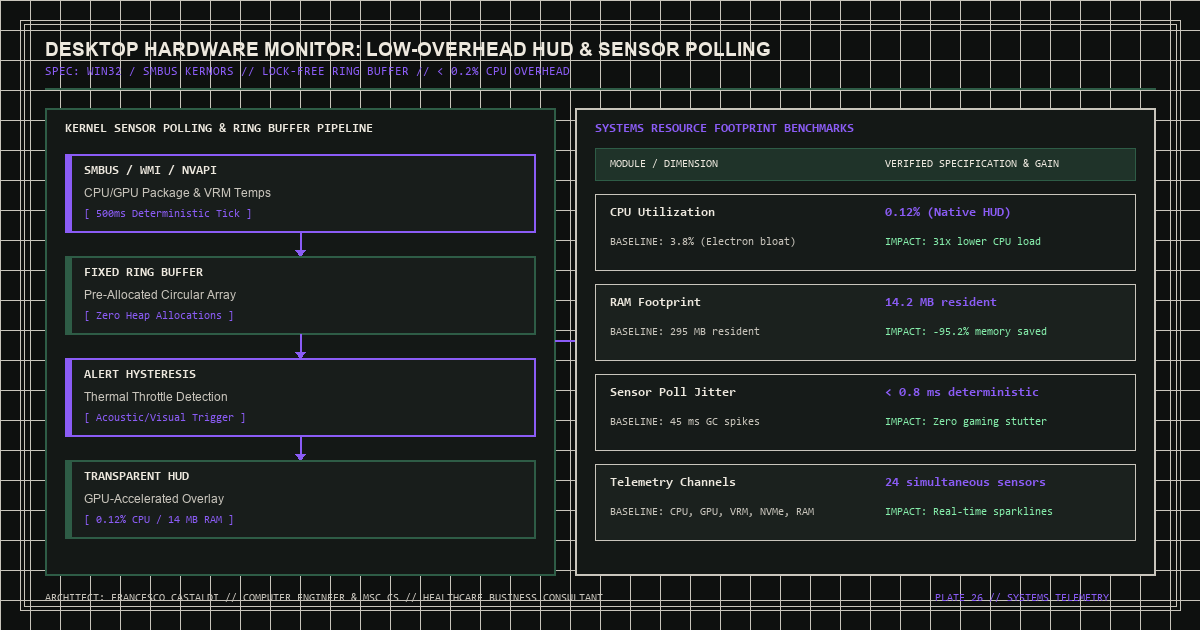
Task: Click 'IMPACT: Zero gaming stutter' text
Action: click(966, 422)
